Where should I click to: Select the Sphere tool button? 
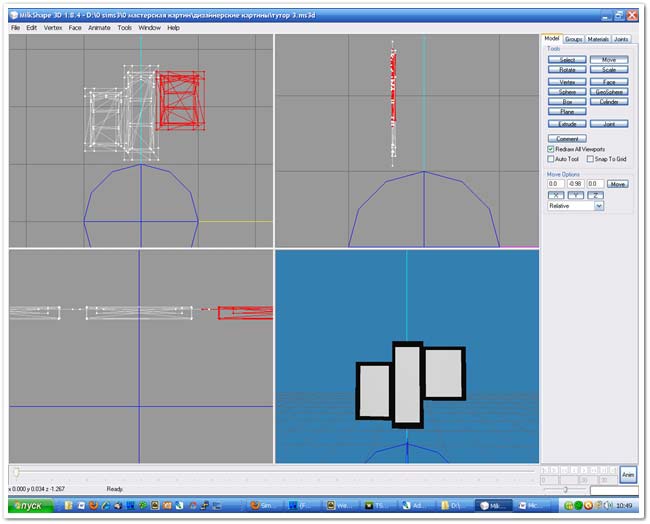(566, 91)
